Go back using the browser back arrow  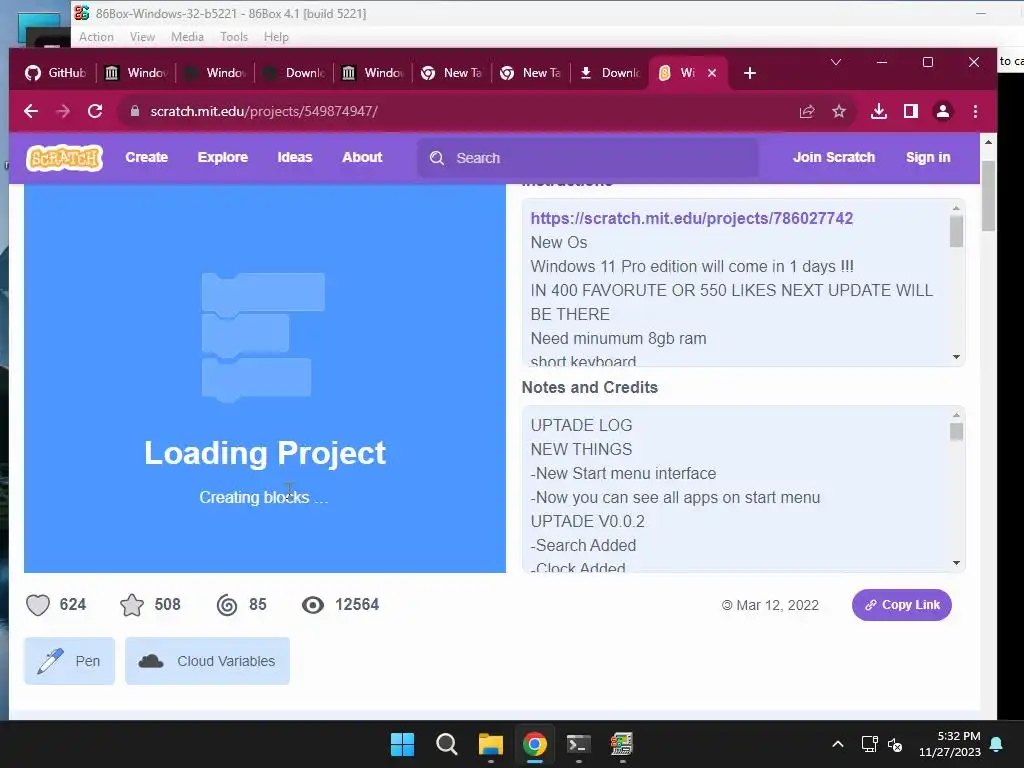click(31, 111)
